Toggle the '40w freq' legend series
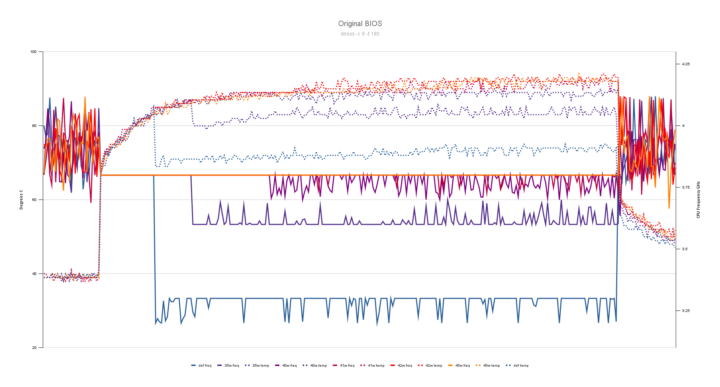 tap(286, 365)
